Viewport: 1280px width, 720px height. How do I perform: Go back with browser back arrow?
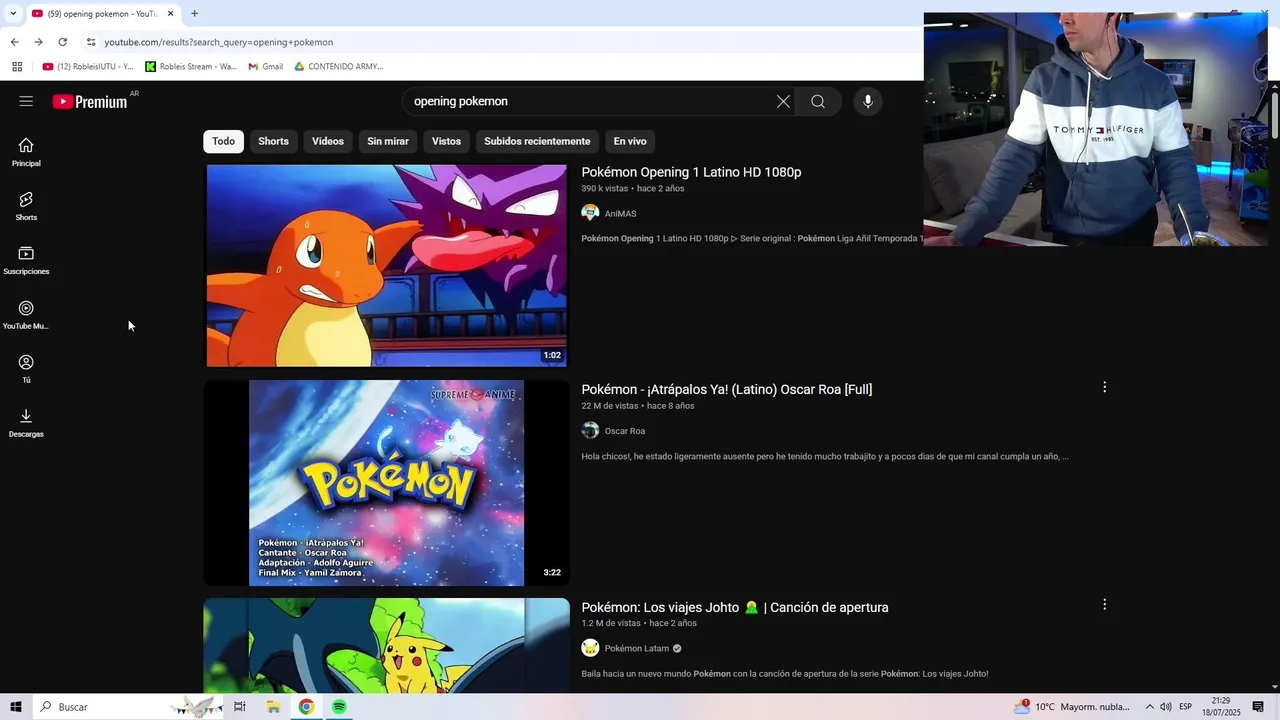tap(14, 42)
